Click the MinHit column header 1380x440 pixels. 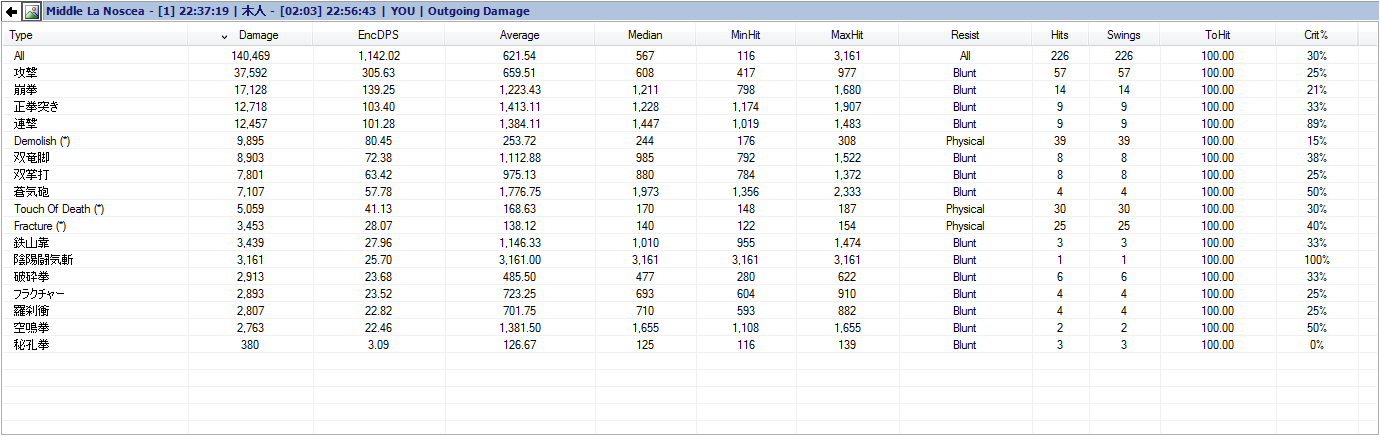click(747, 35)
